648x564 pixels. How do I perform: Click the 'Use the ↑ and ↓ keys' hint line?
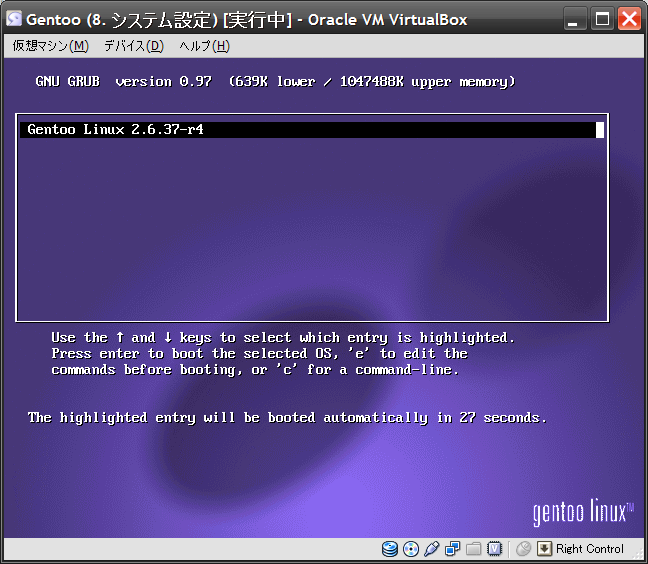[x=283, y=338]
